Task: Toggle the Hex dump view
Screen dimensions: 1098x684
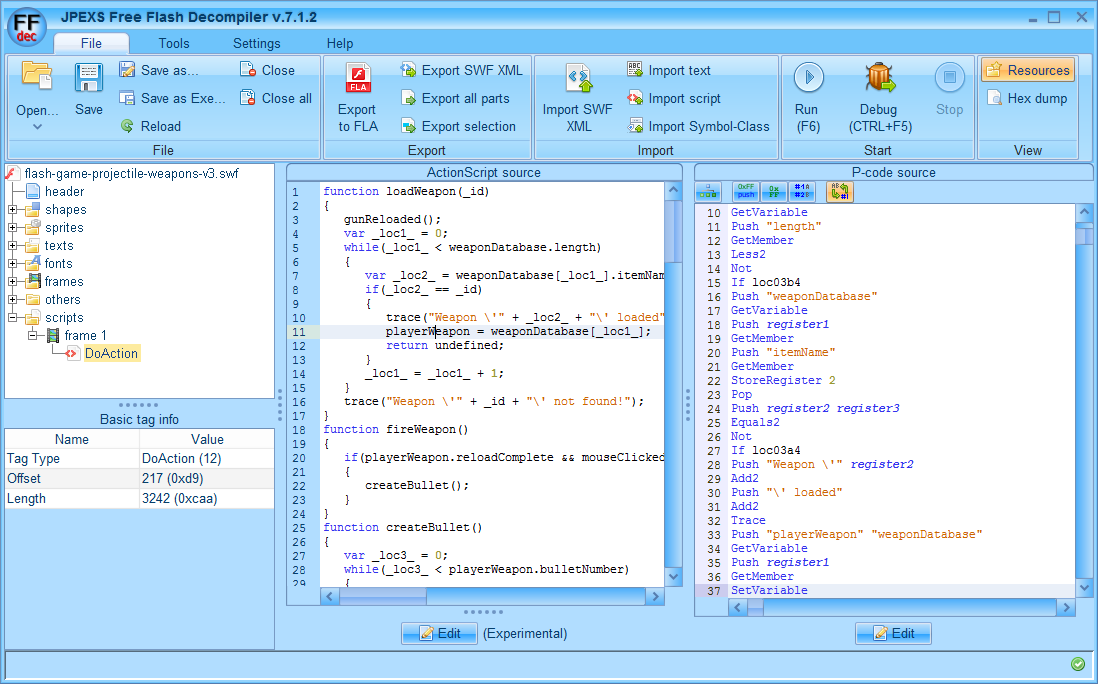Action: tap(1028, 98)
